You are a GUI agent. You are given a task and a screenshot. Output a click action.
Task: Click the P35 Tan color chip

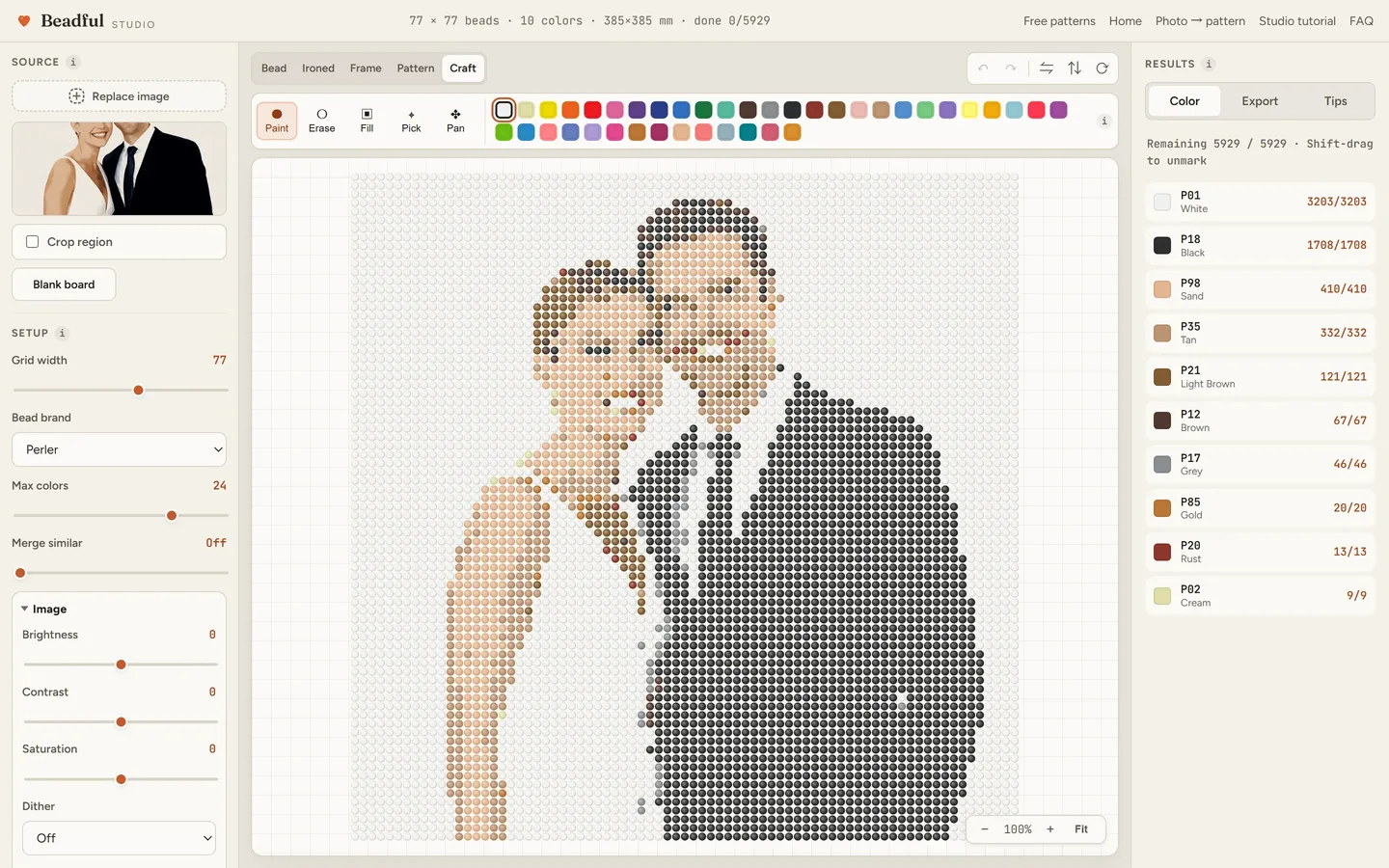(1162, 333)
